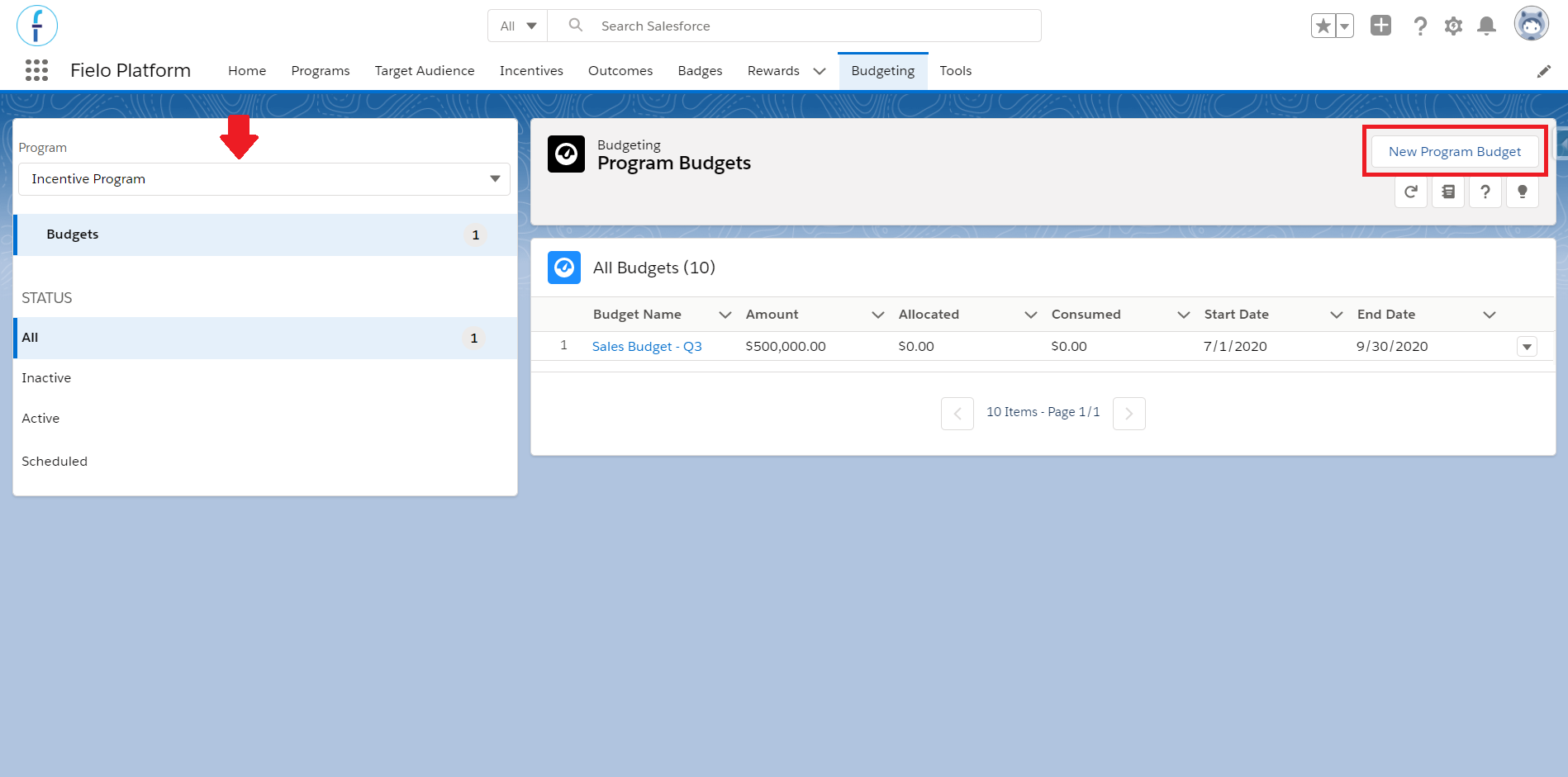Select the Budgeting tab
This screenshot has height=777, width=1568.
tap(882, 71)
